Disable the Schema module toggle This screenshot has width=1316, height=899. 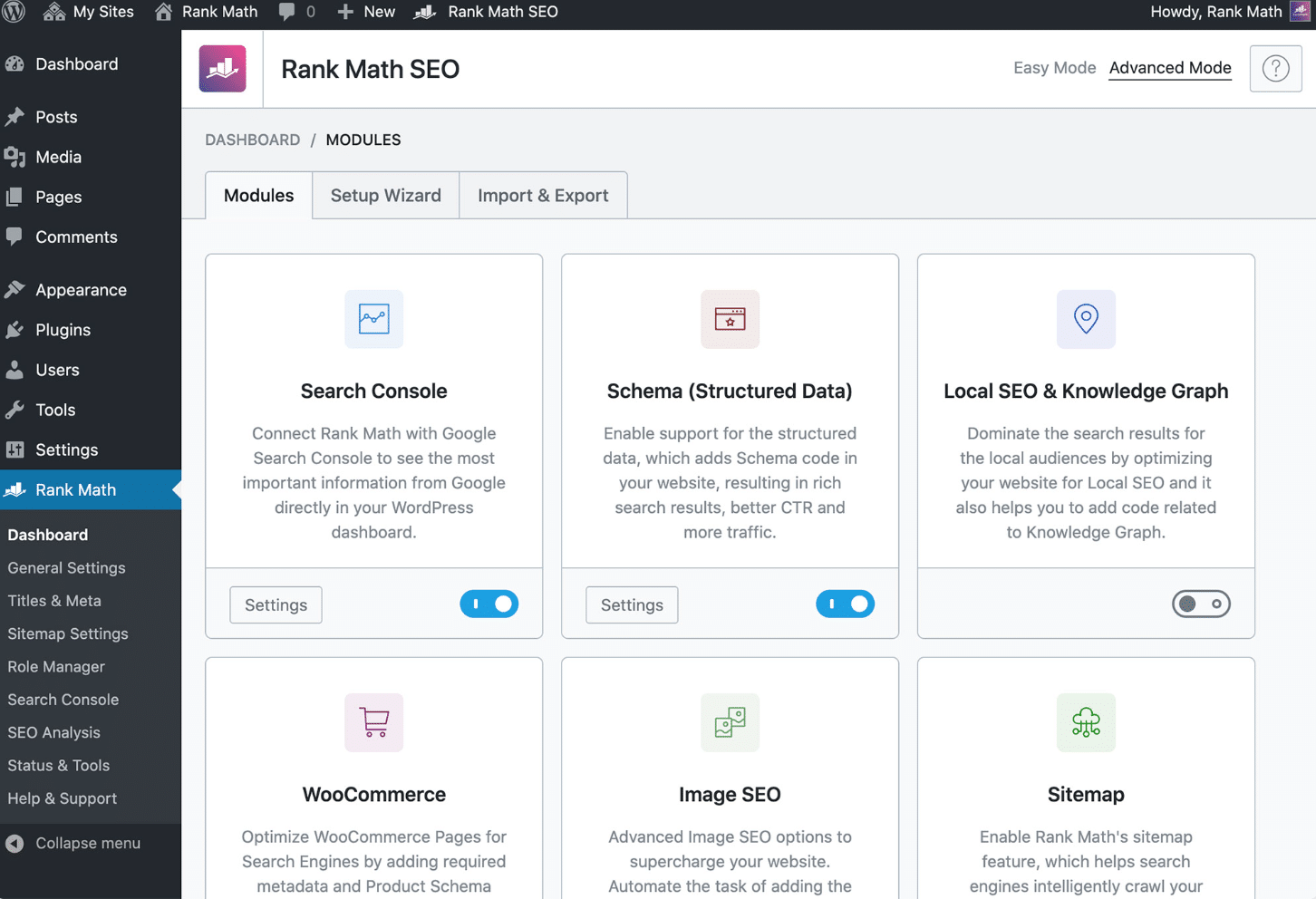pos(845,604)
